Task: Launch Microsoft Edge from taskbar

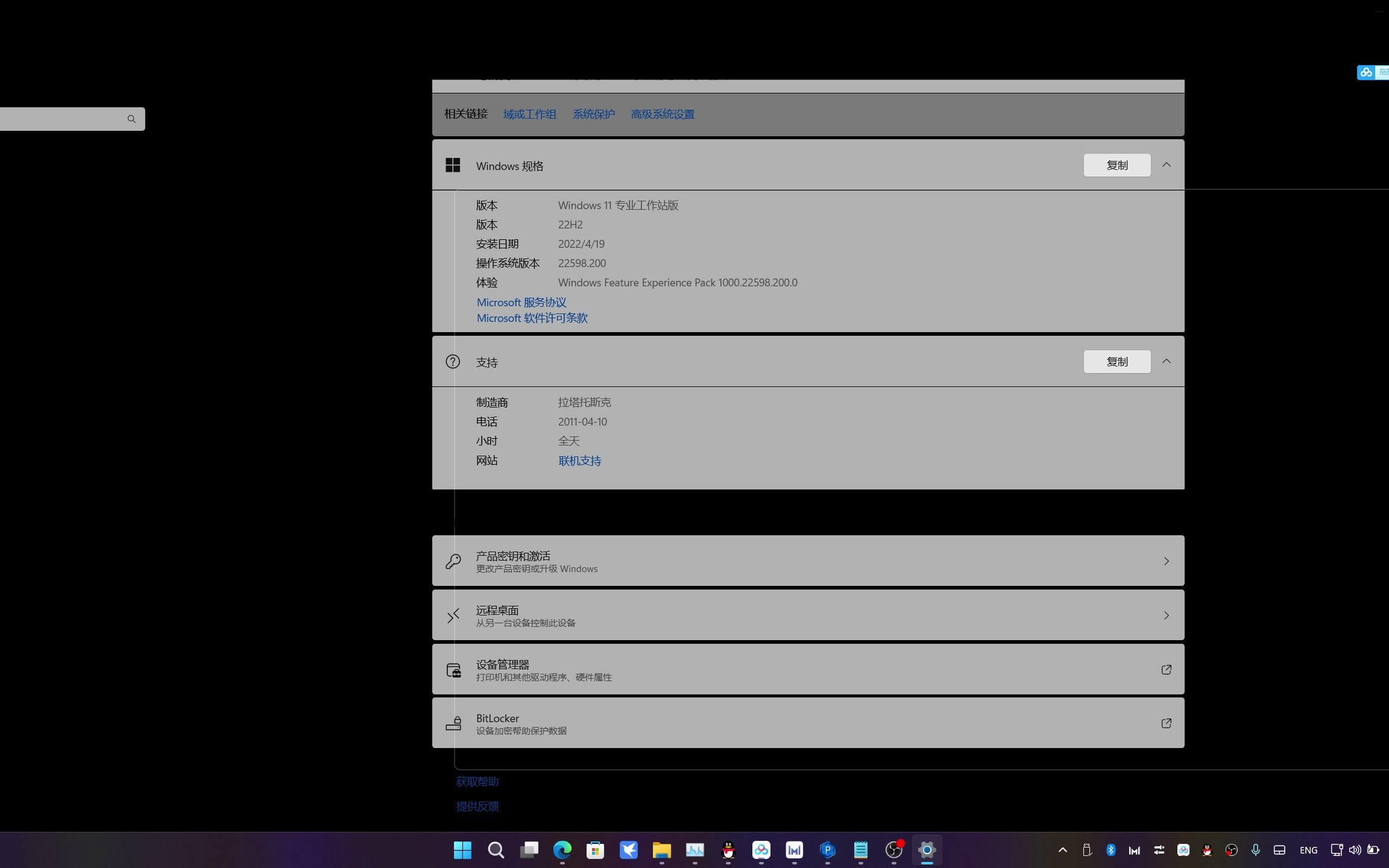Action: 562,850
